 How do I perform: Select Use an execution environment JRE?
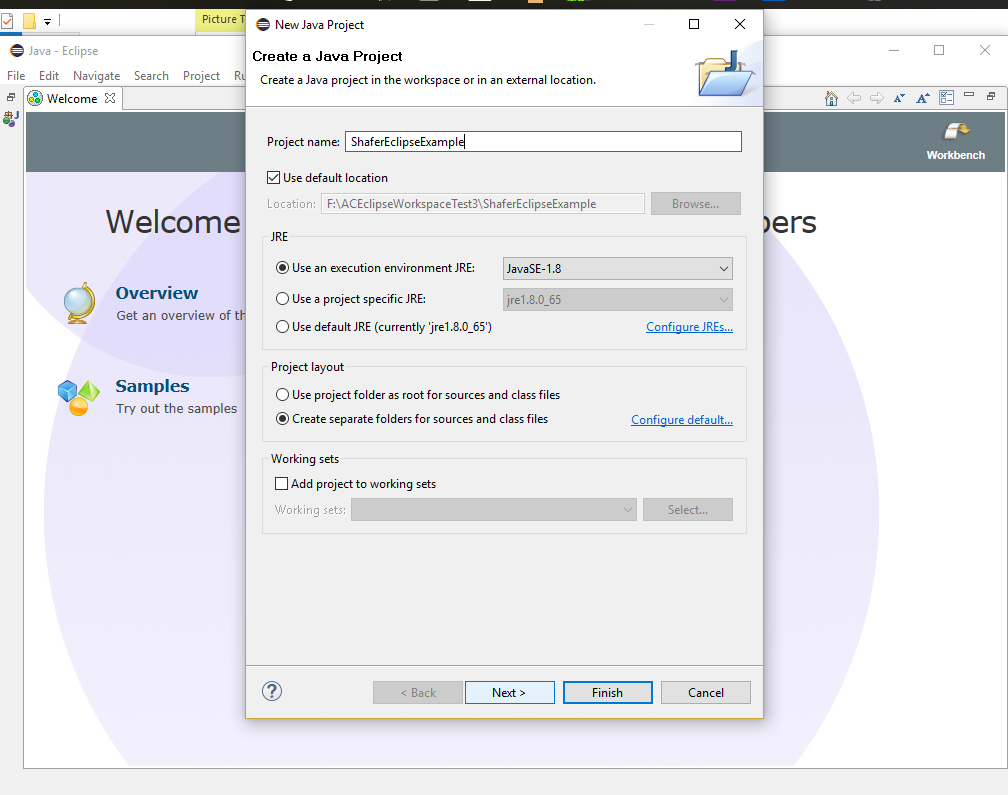pos(282,268)
